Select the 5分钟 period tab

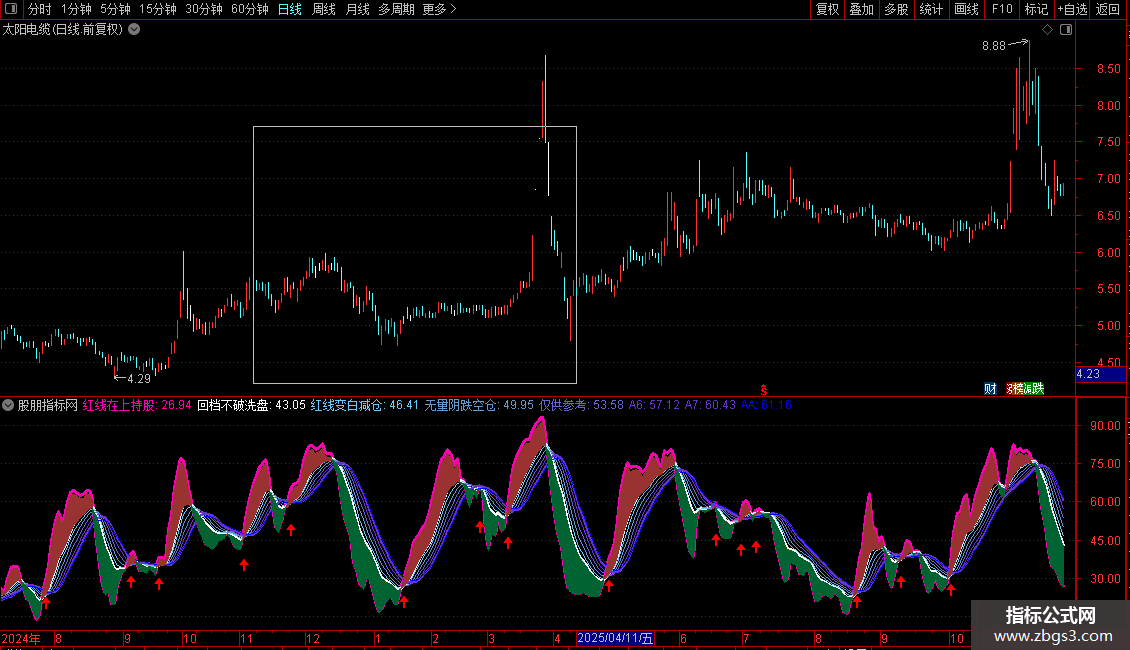tap(115, 9)
